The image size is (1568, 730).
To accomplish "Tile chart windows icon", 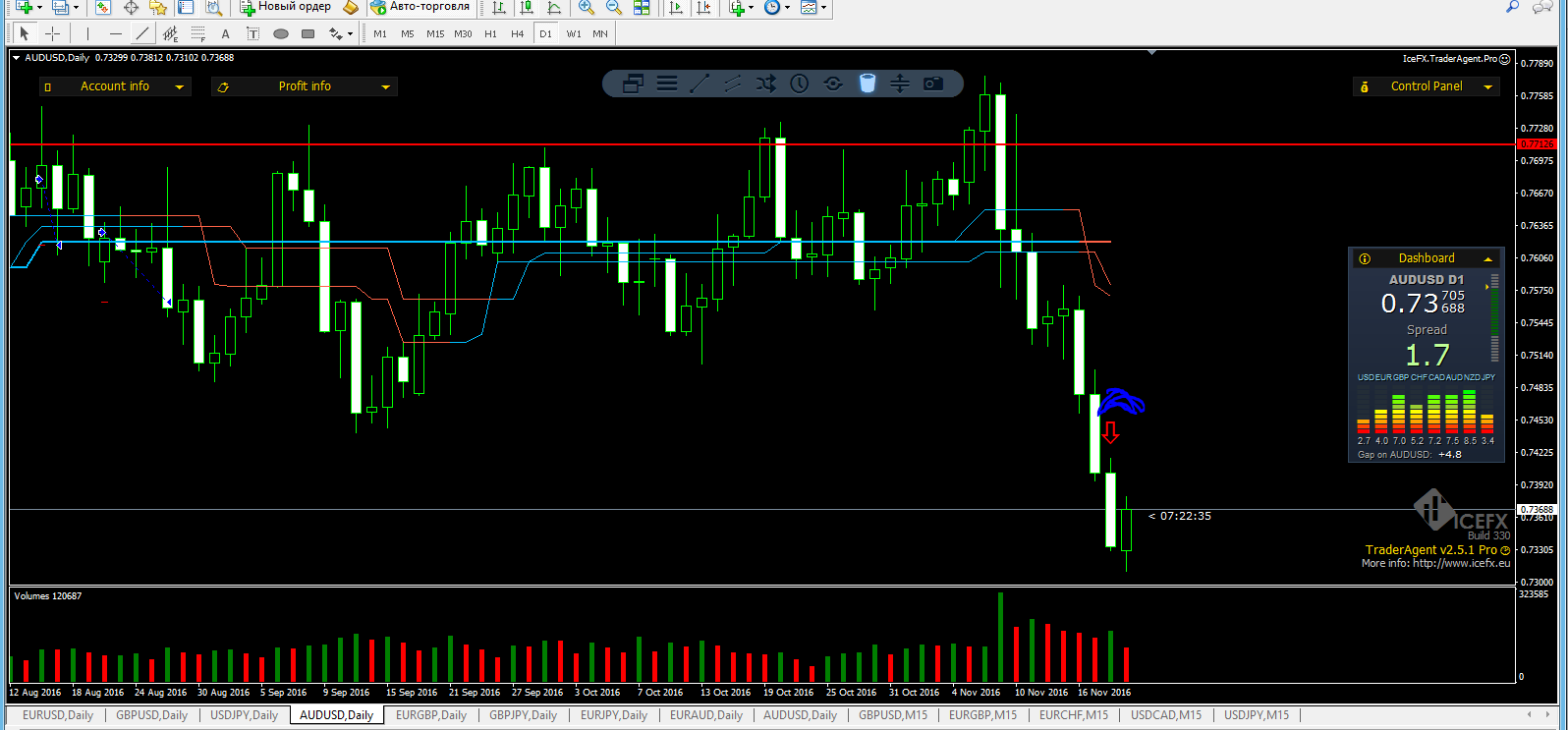I will (x=642, y=7).
